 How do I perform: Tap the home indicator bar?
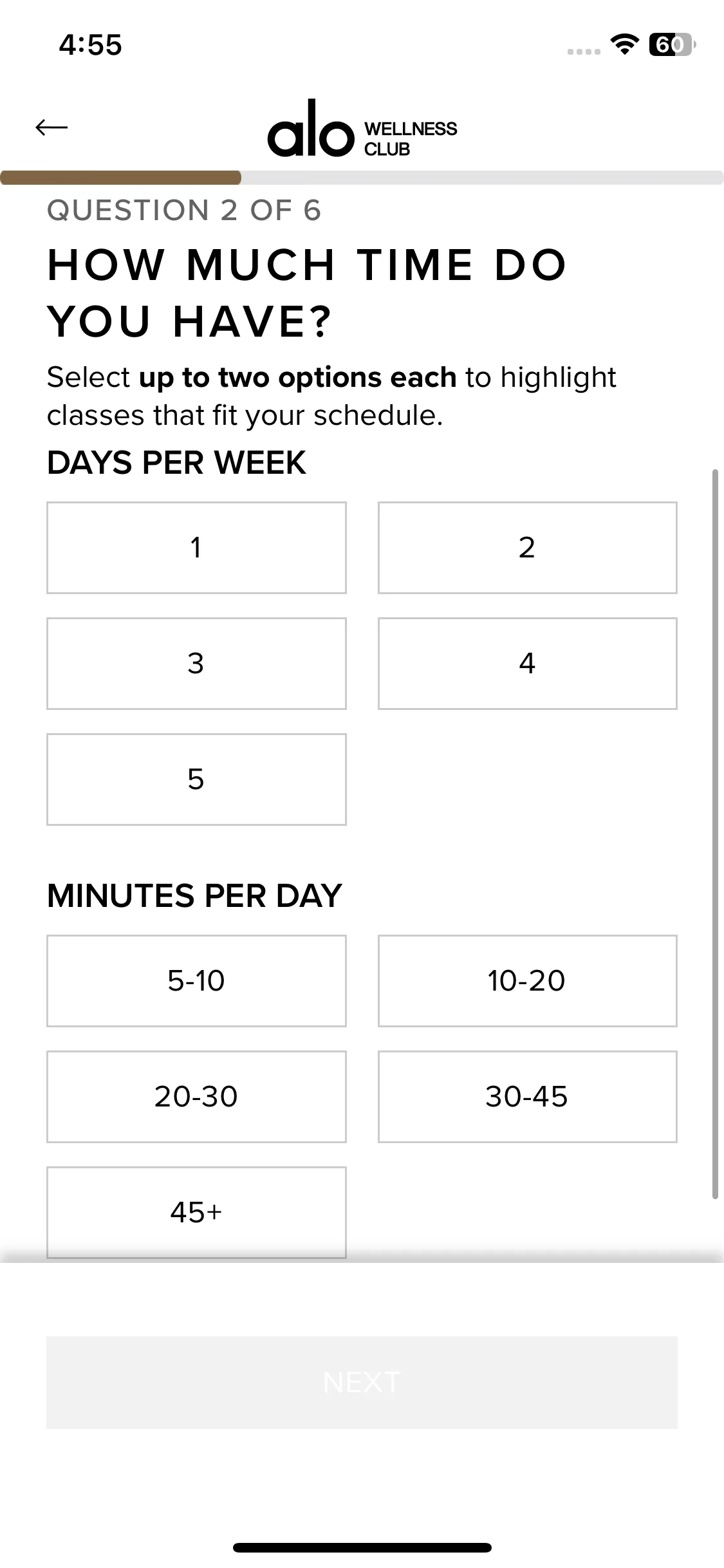(362, 1547)
